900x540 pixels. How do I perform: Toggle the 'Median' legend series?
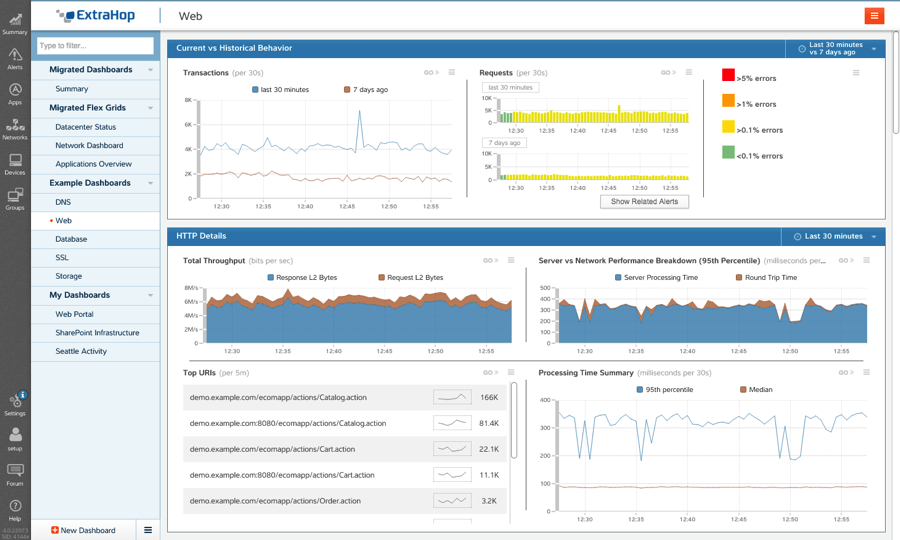point(755,390)
